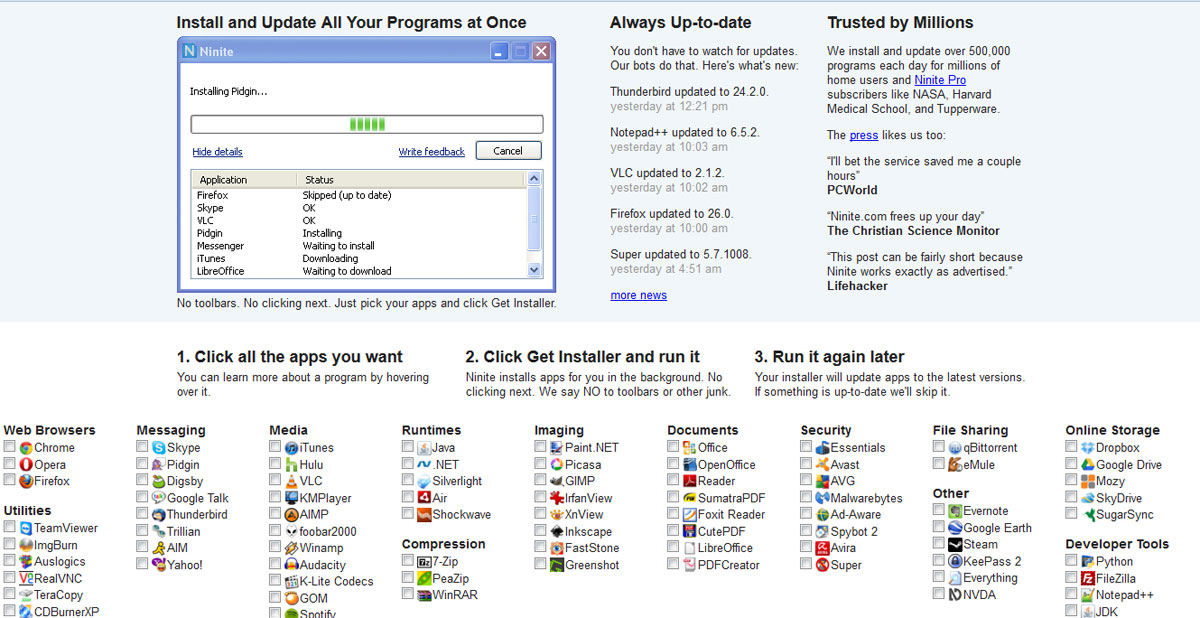1200x618 pixels.
Task: Click the Skype icon under Messaging
Action: 159,448
